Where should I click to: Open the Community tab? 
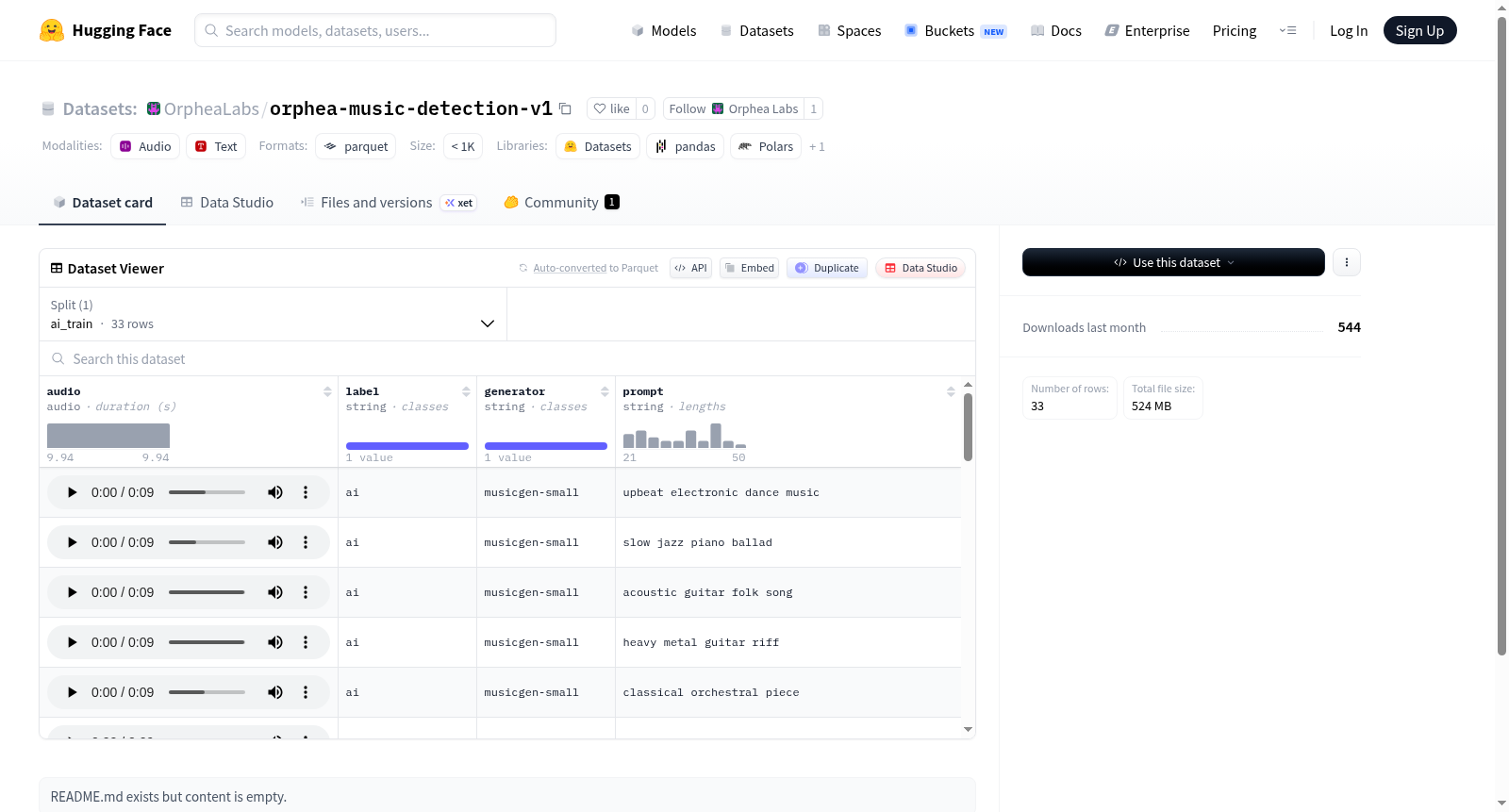coord(561,203)
